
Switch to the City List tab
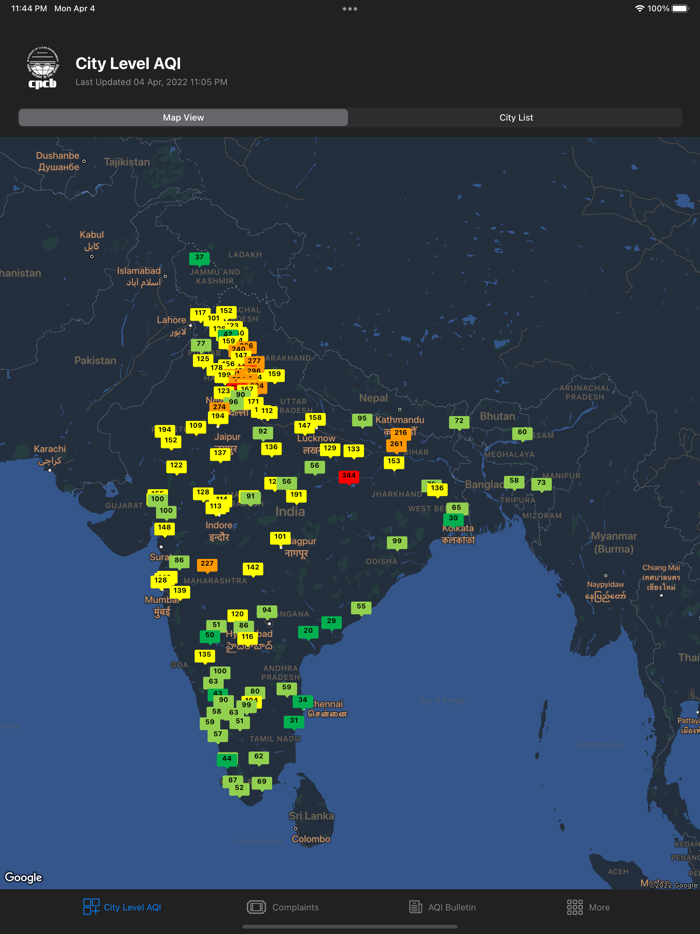pos(516,117)
